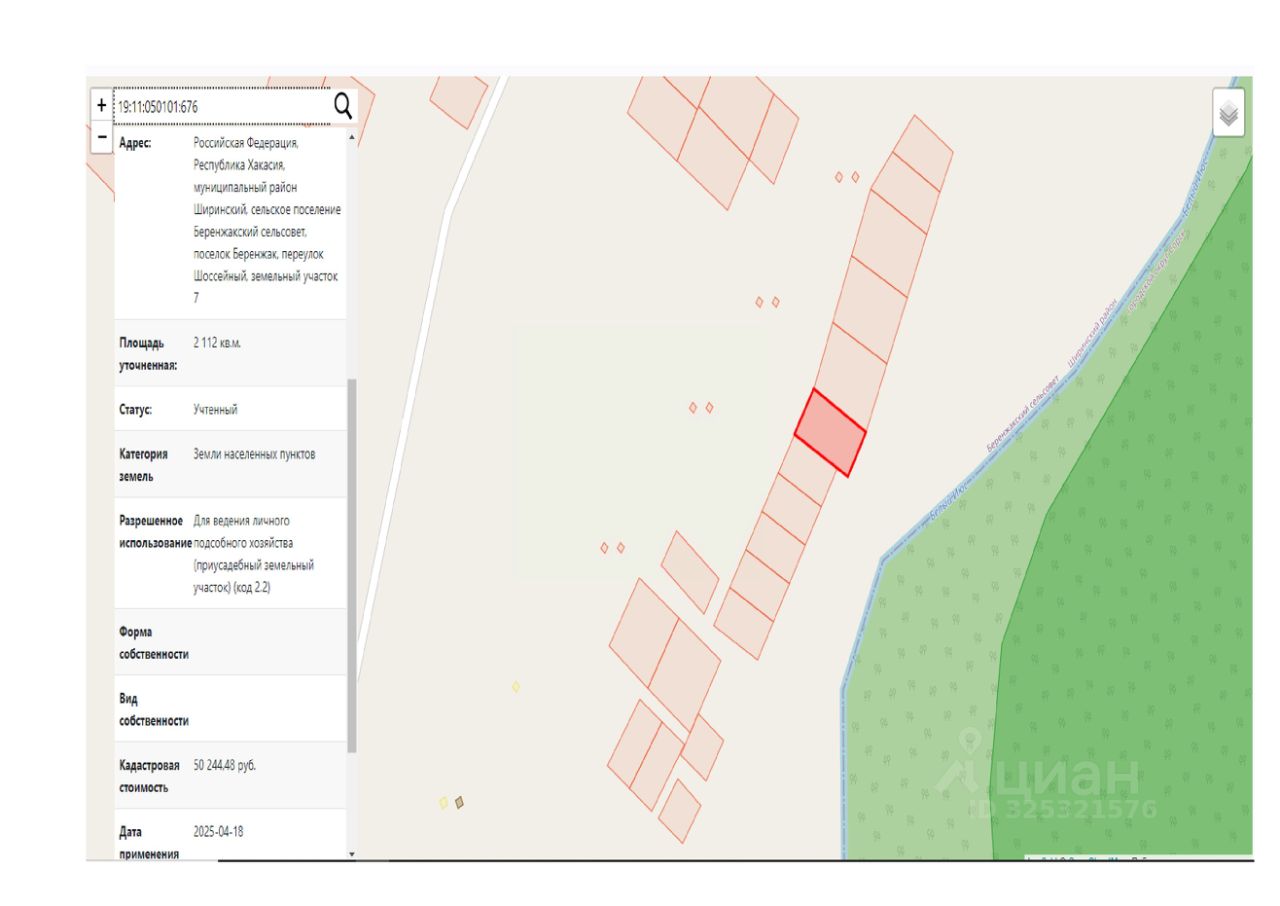1280x906 pixels.
Task: Click the info panel scrollbar down arrow
Action: pos(351,854)
